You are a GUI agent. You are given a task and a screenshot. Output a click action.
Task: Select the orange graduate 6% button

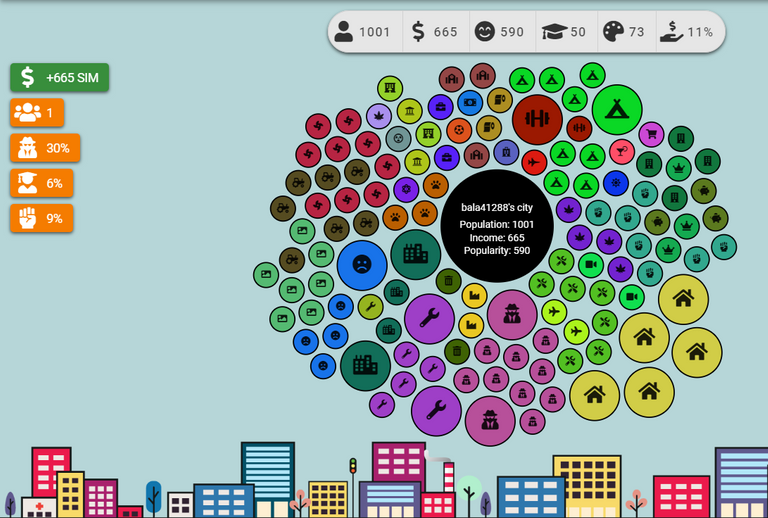[42, 183]
